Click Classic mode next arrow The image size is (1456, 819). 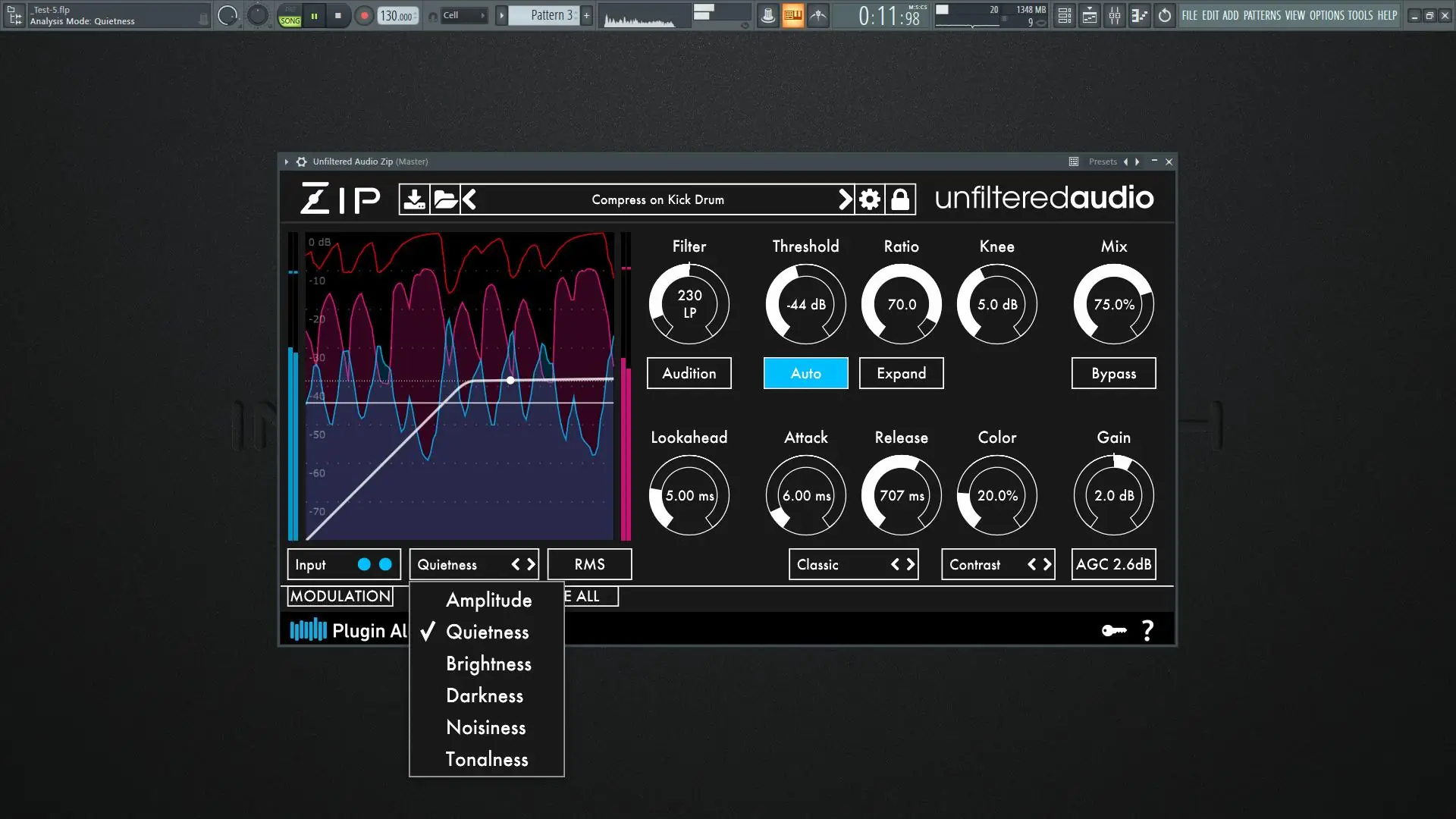point(911,564)
